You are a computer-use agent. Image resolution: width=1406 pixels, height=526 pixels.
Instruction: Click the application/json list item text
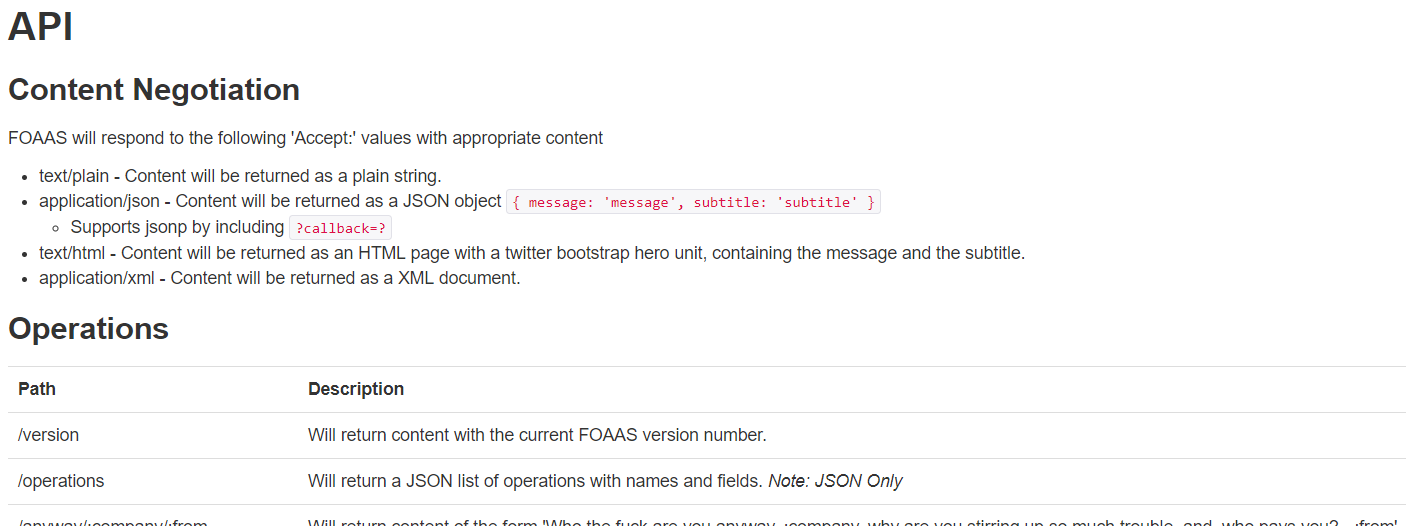[270, 201]
